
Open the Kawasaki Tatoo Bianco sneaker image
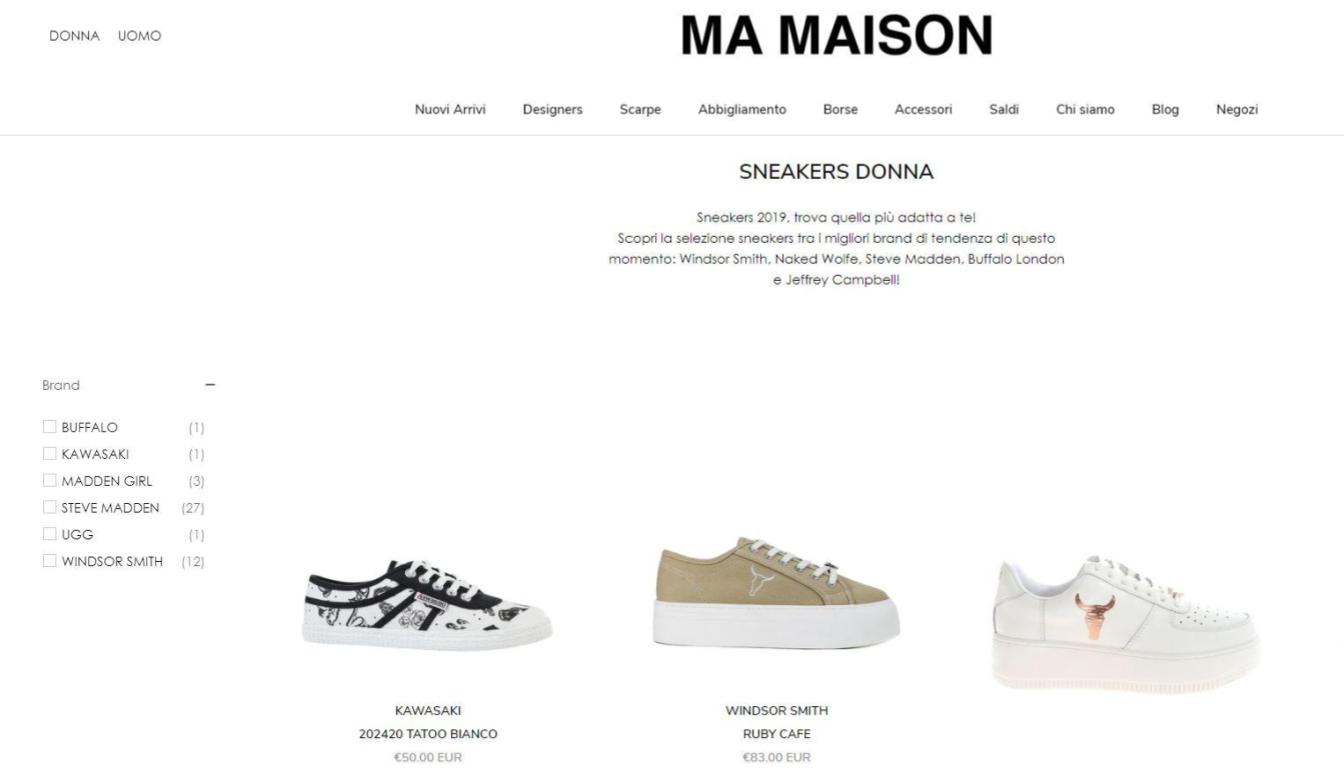(x=427, y=605)
